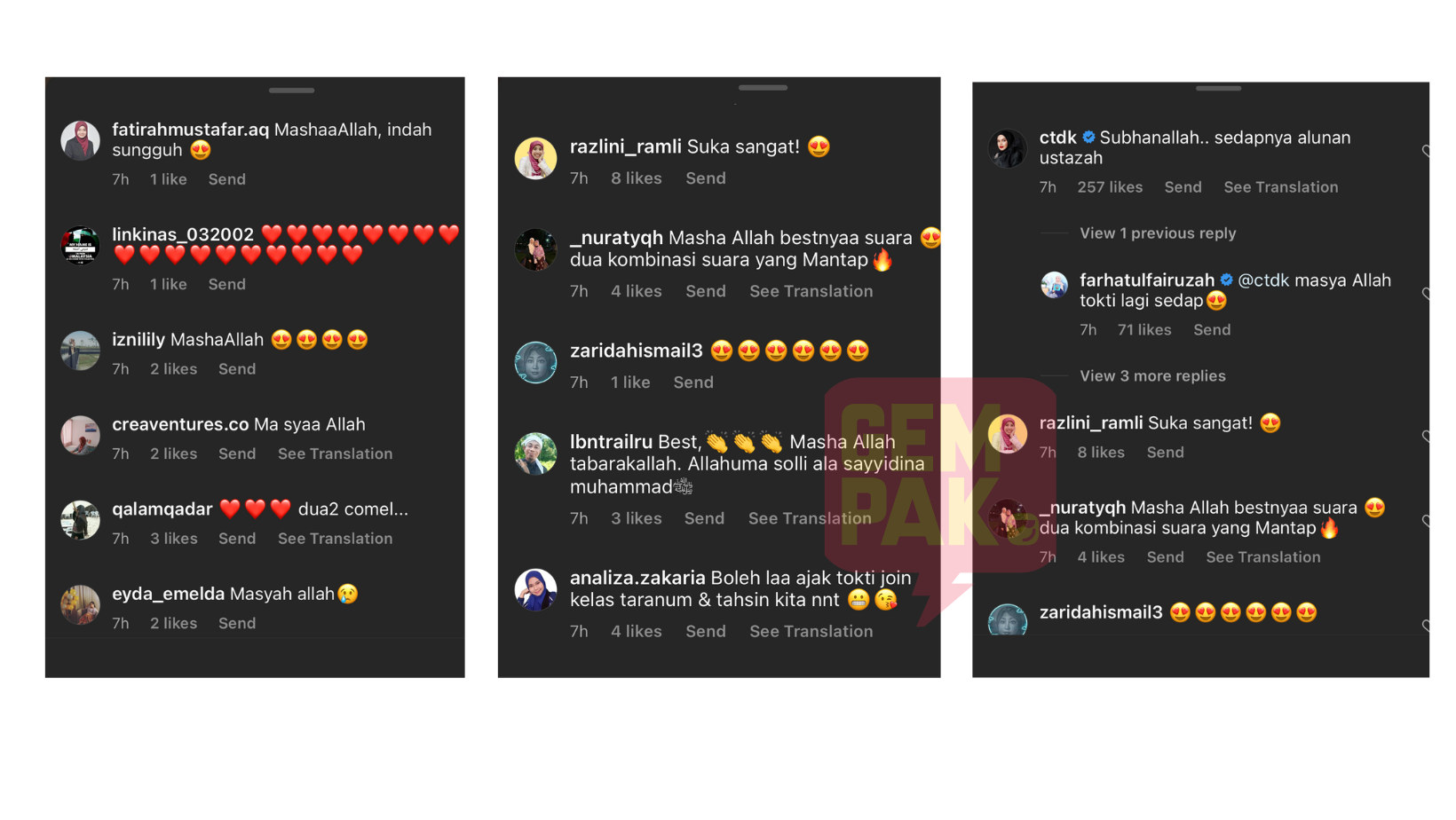
Task: Expand View 1 previous reply
Action: click(1158, 233)
